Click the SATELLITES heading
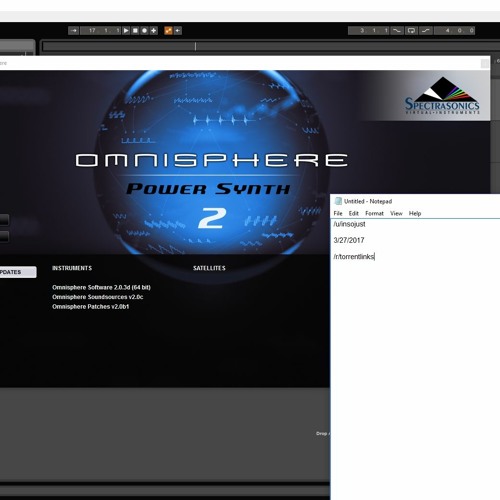Viewport: 500px width, 500px height. [209, 268]
